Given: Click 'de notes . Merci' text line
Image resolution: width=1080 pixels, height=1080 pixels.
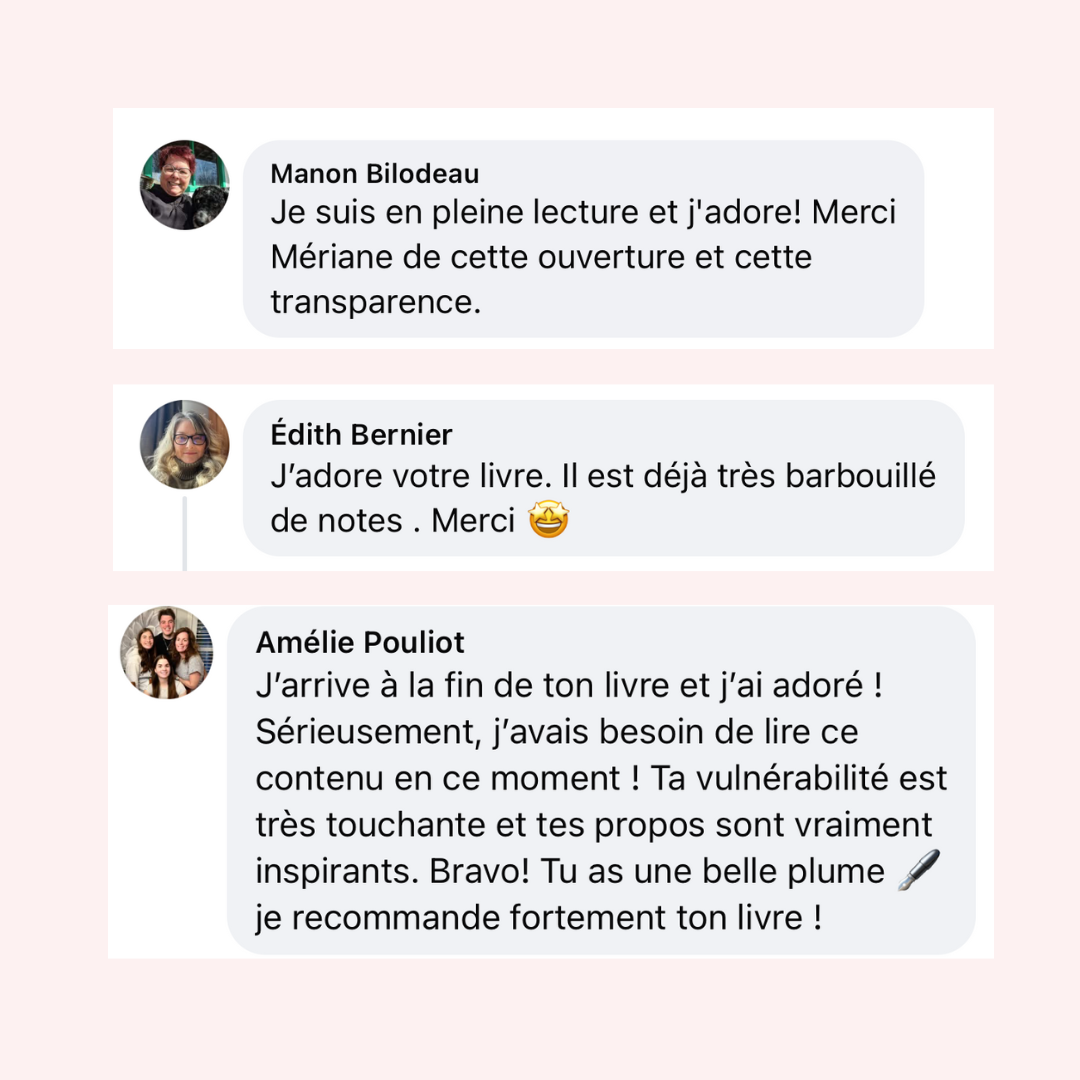Looking at the screenshot, I should point(393,521).
